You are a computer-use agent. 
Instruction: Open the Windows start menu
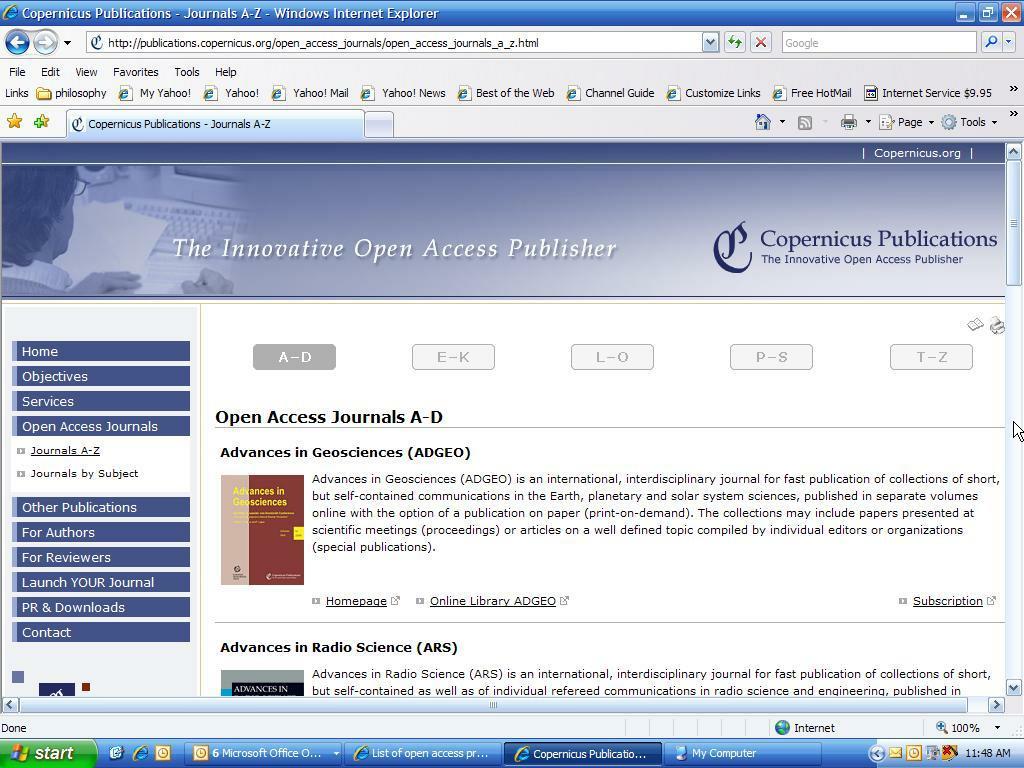(48, 753)
